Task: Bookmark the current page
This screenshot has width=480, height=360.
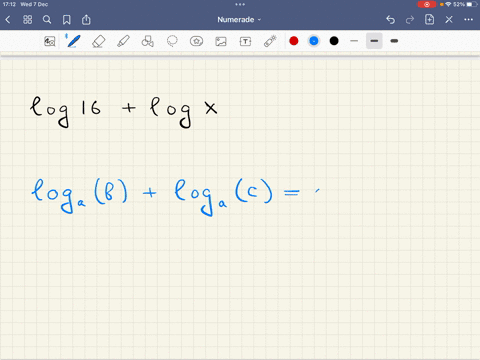Action: tap(67, 20)
